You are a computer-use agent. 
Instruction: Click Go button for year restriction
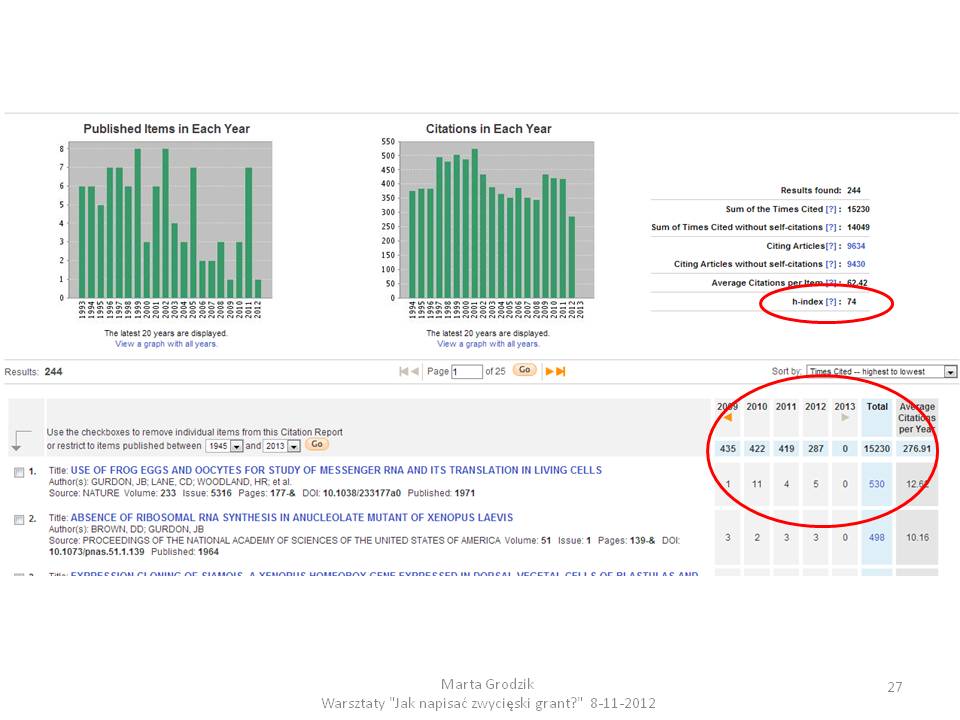coord(317,444)
